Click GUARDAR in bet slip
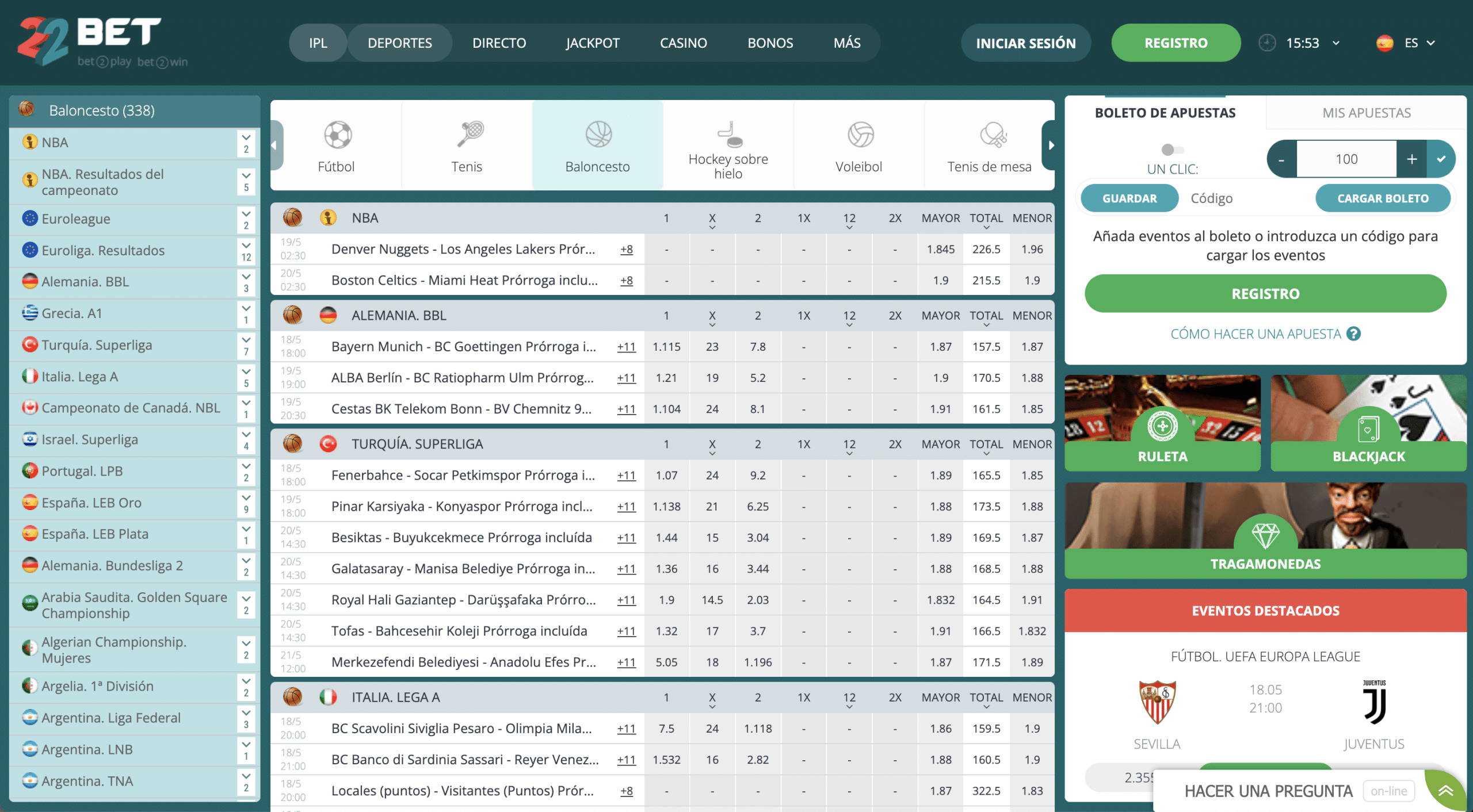Image resolution: width=1473 pixels, height=812 pixels. [1129, 198]
